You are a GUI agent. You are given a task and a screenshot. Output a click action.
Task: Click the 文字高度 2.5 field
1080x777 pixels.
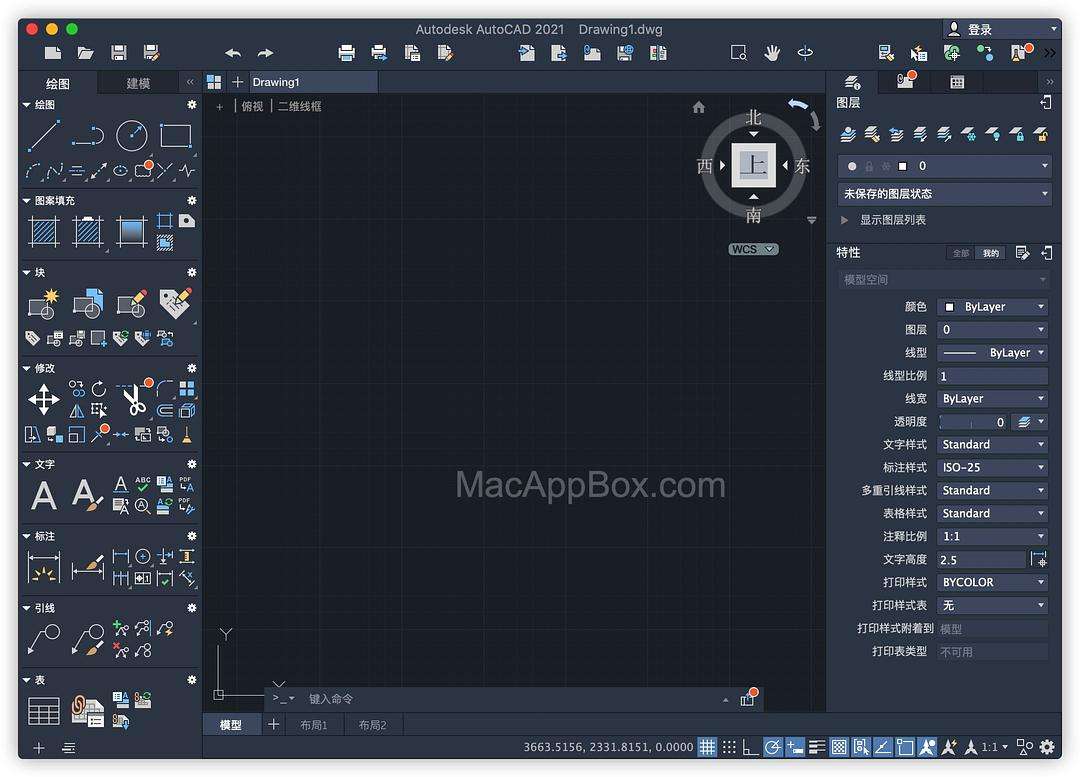pos(982,559)
